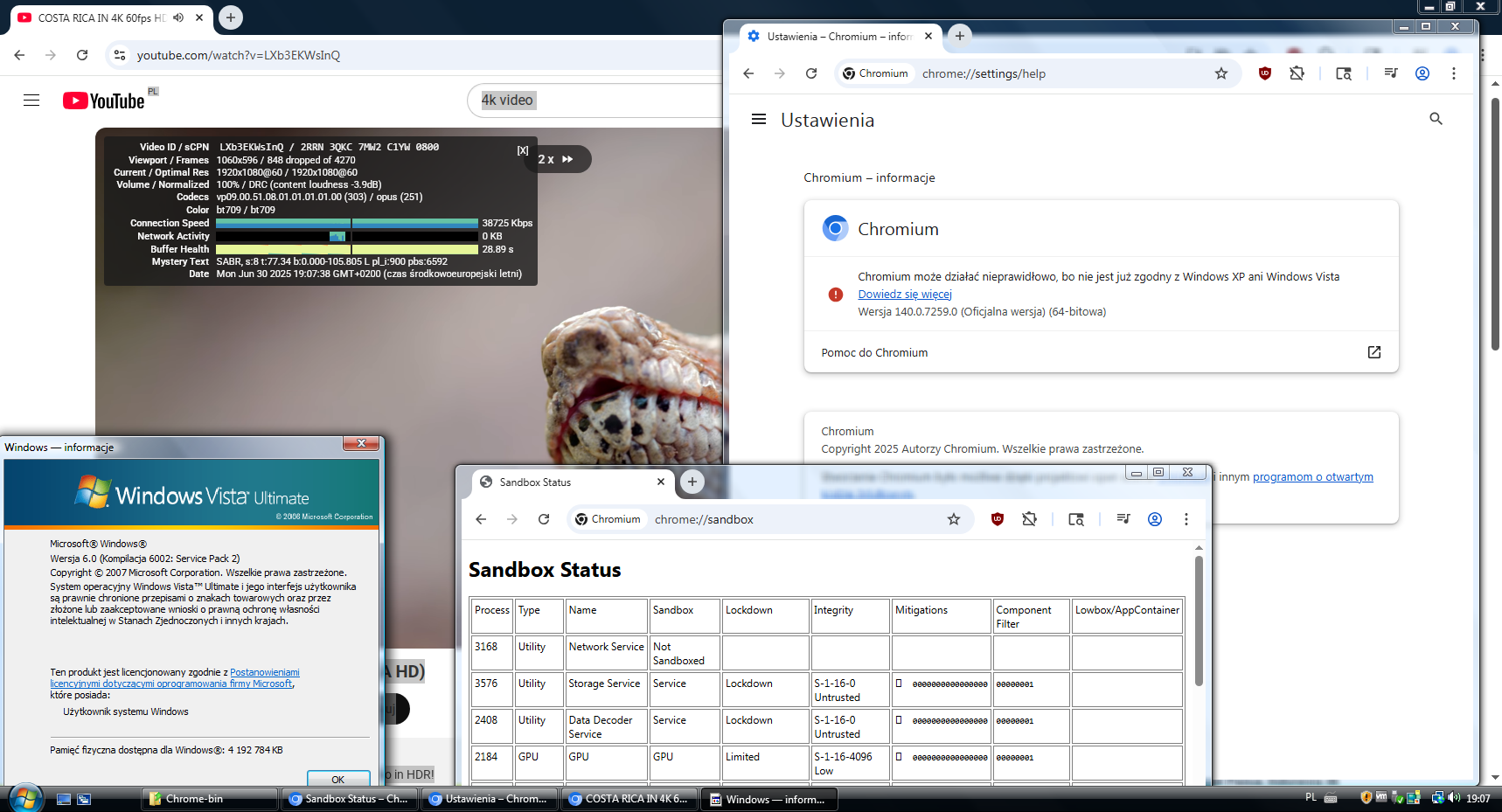Click the Sandbox Status page scrollbar
Viewport: 1502px width, 812px height.
click(x=1199, y=621)
